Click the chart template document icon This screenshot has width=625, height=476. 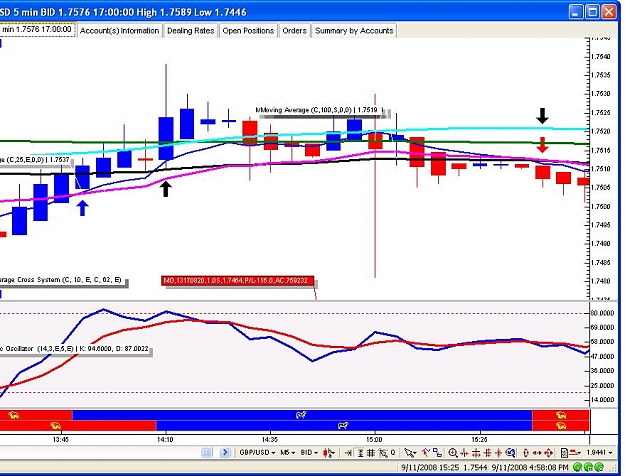click(564, 452)
